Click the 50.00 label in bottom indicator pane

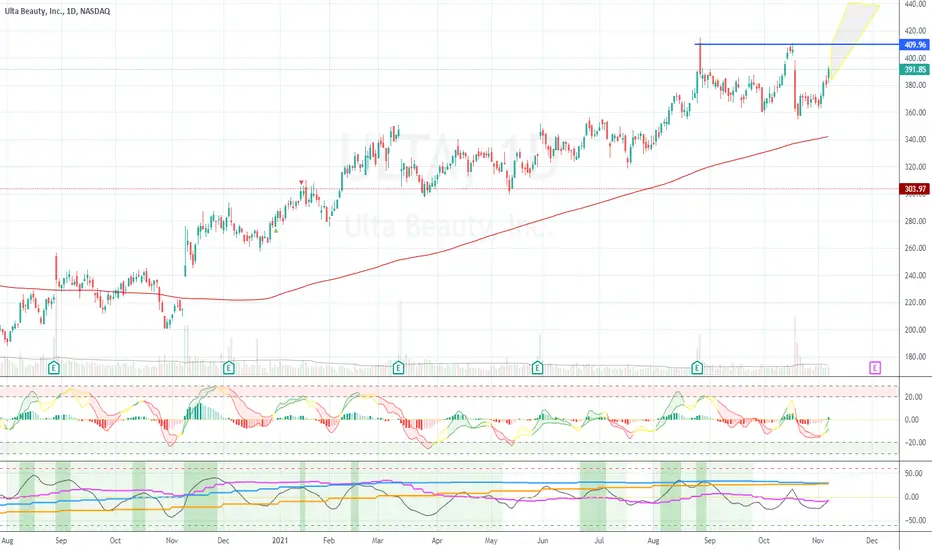click(x=914, y=474)
